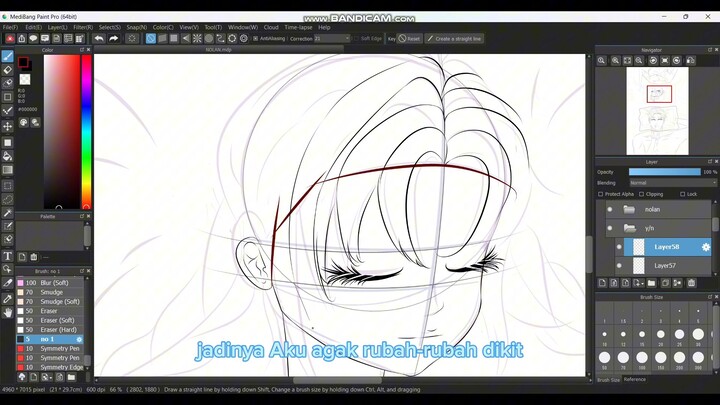Toggle AntiAliasing checkbox
The width and height of the screenshot is (720, 405).
[x=256, y=39]
